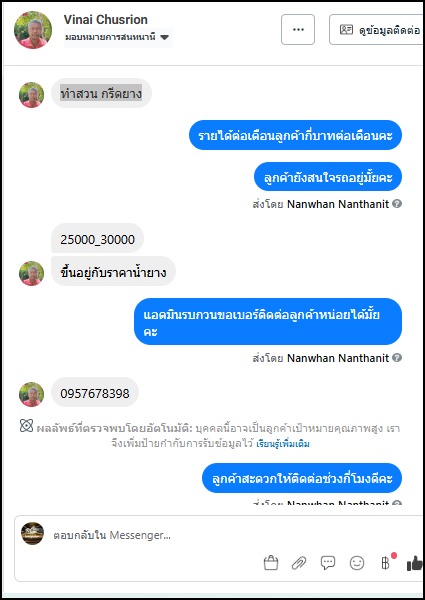Click the เรียนรู้เพิ่มเติม link
This screenshot has height=600, width=425.
coord(283,444)
